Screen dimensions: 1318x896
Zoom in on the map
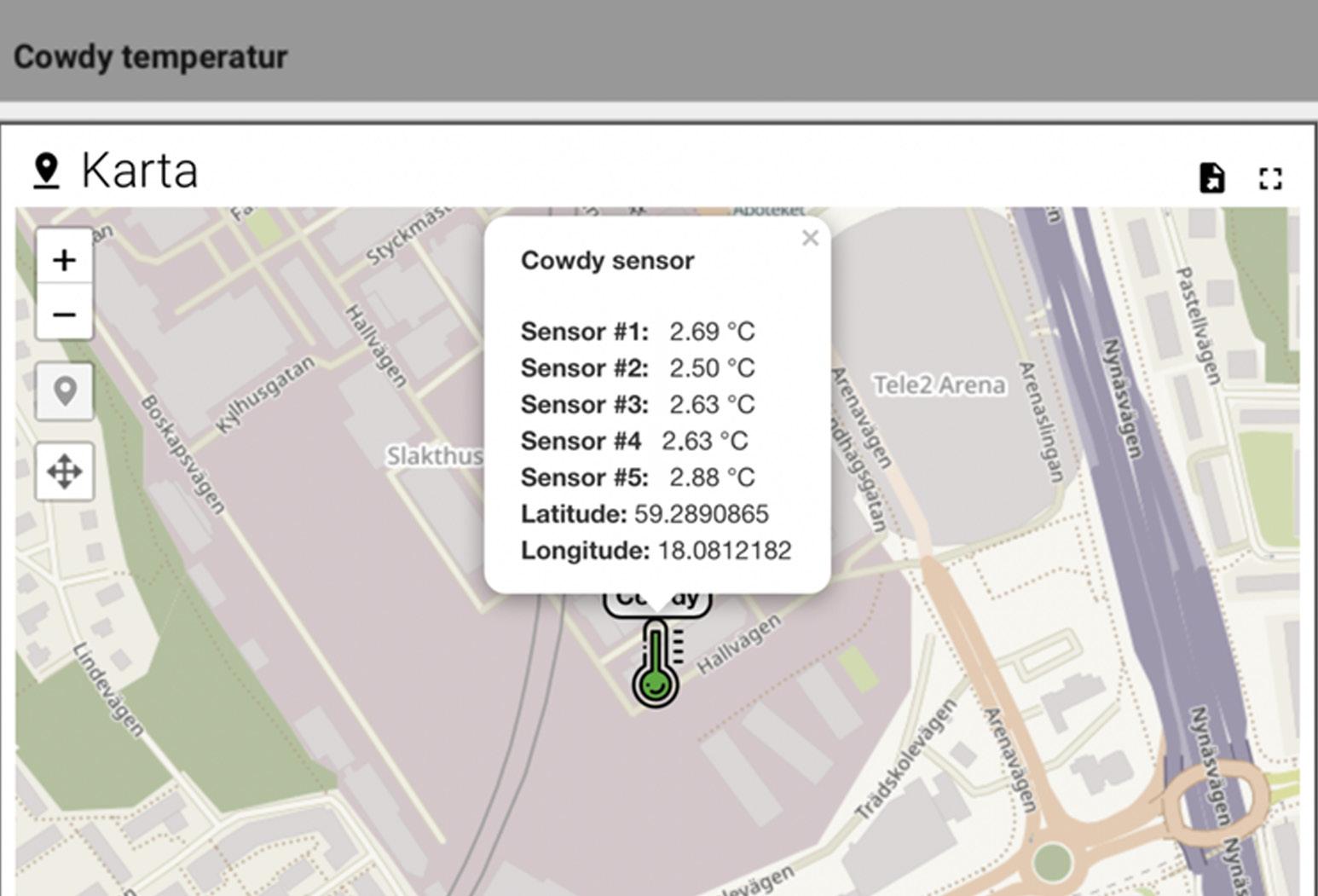pos(64,259)
